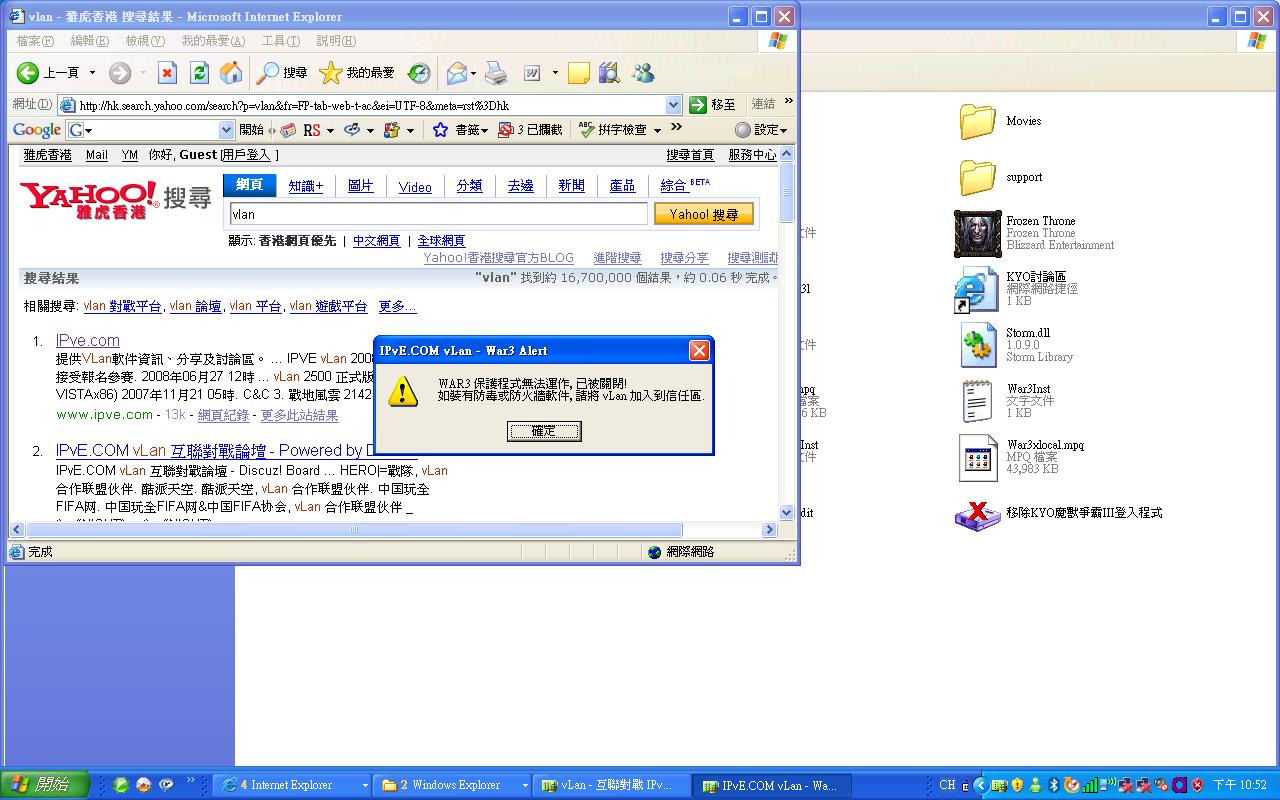
Task: Print the page with the printer icon
Action: click(496, 73)
